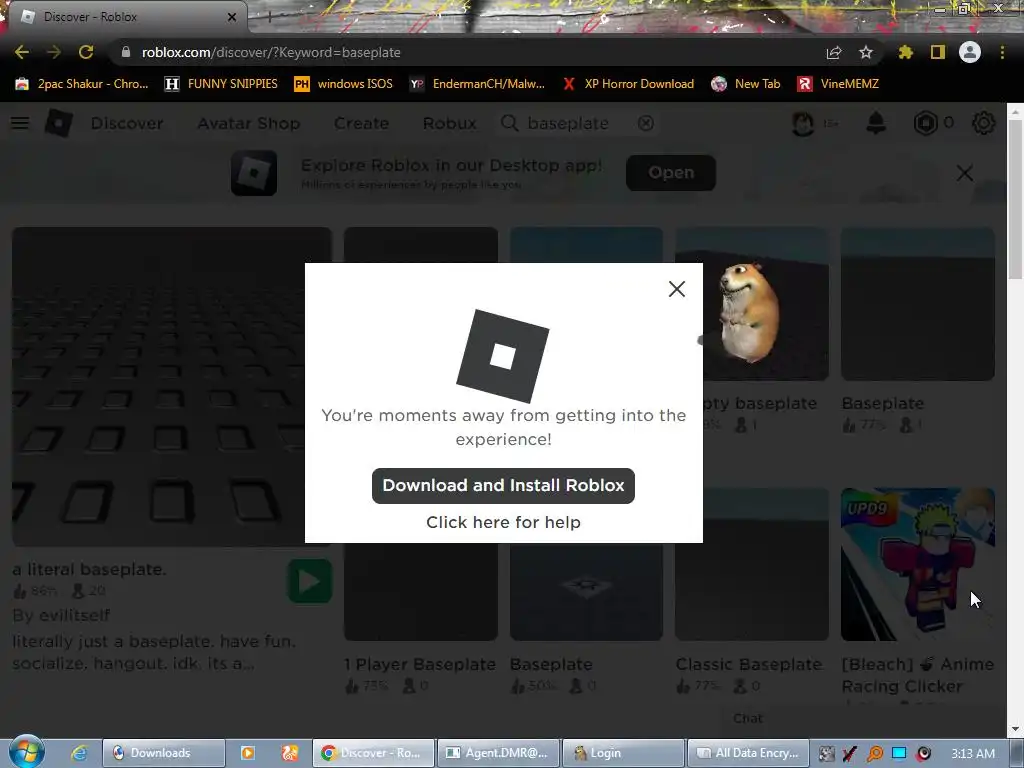Go to Discover in Roblox nav
1024x768 pixels.
(127, 123)
